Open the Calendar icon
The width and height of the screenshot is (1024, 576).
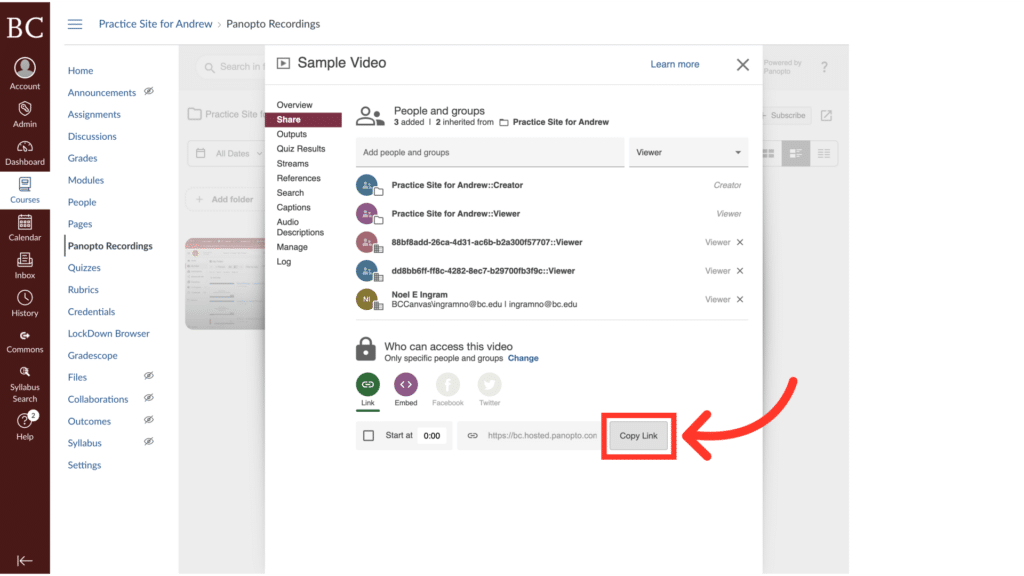click(25, 222)
